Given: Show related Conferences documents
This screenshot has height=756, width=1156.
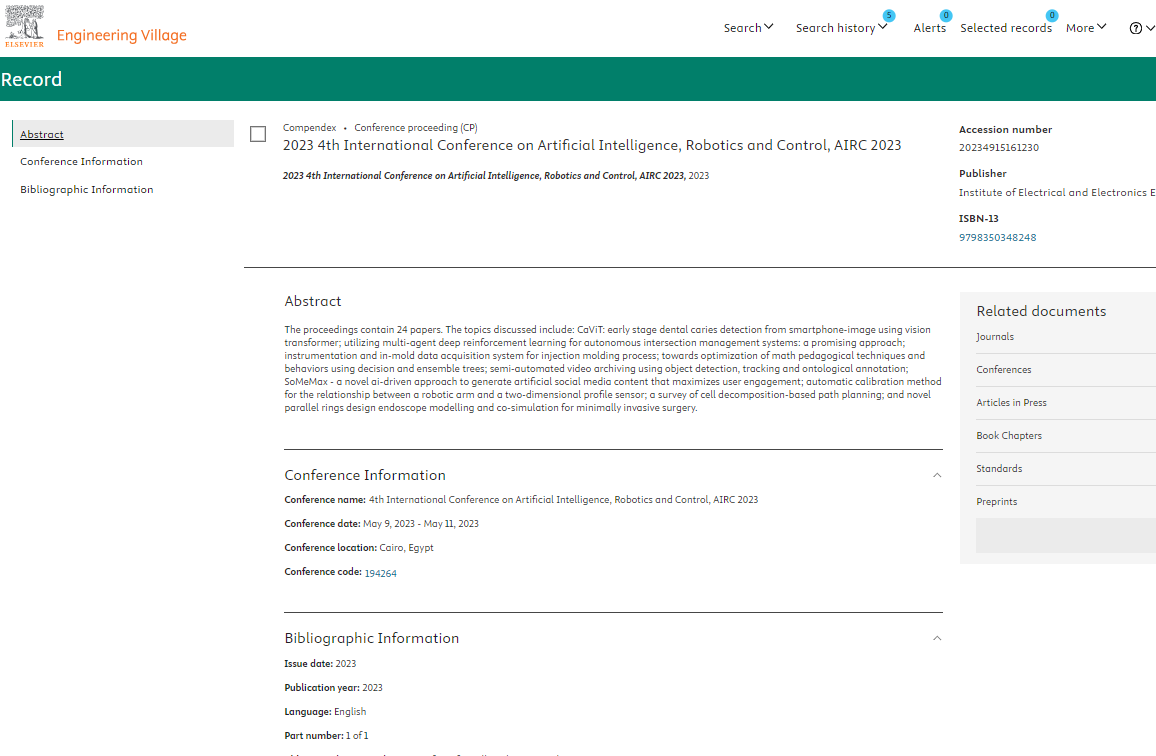Looking at the screenshot, I should click(1003, 370).
